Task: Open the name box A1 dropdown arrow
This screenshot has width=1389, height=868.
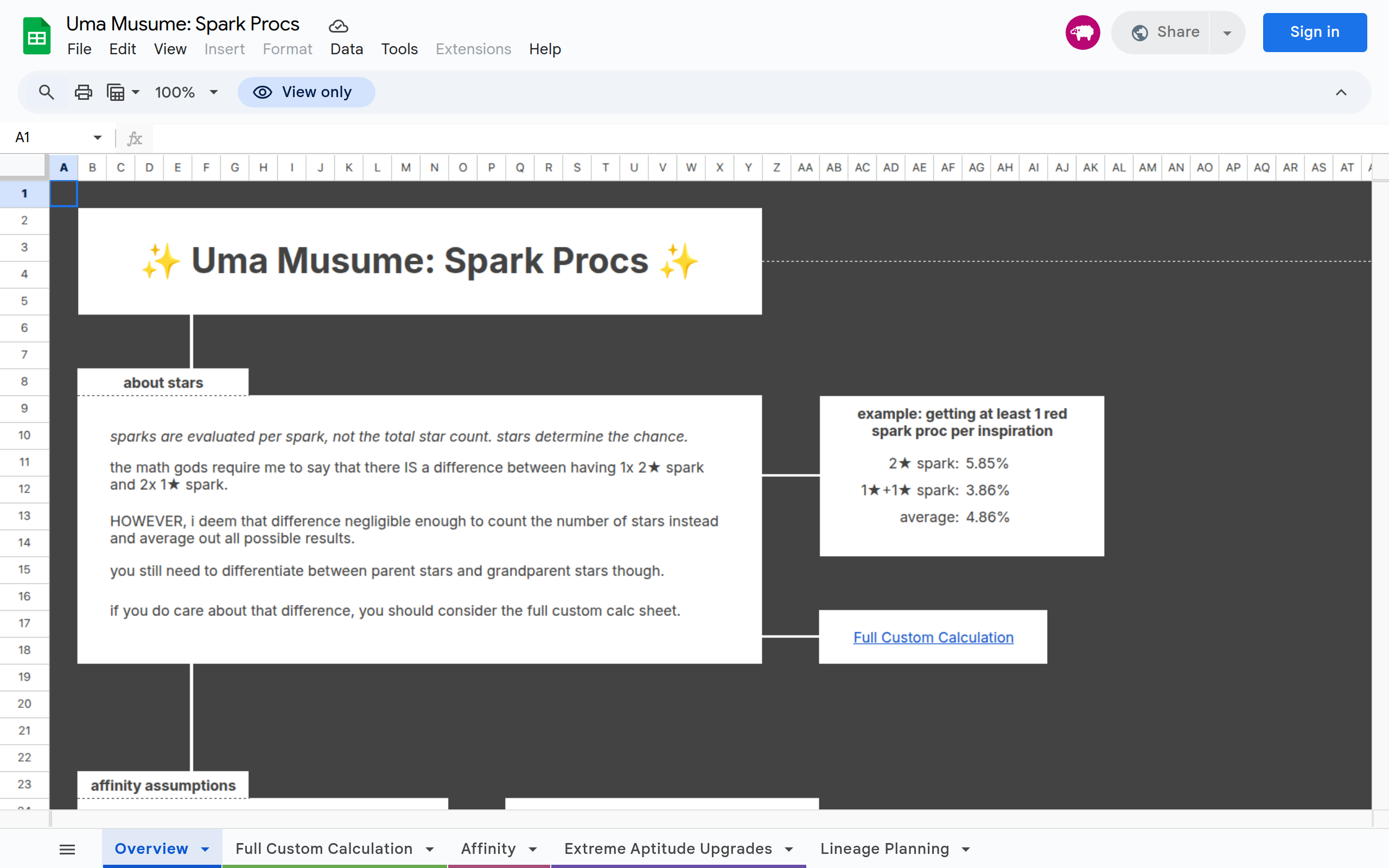Action: 98,138
